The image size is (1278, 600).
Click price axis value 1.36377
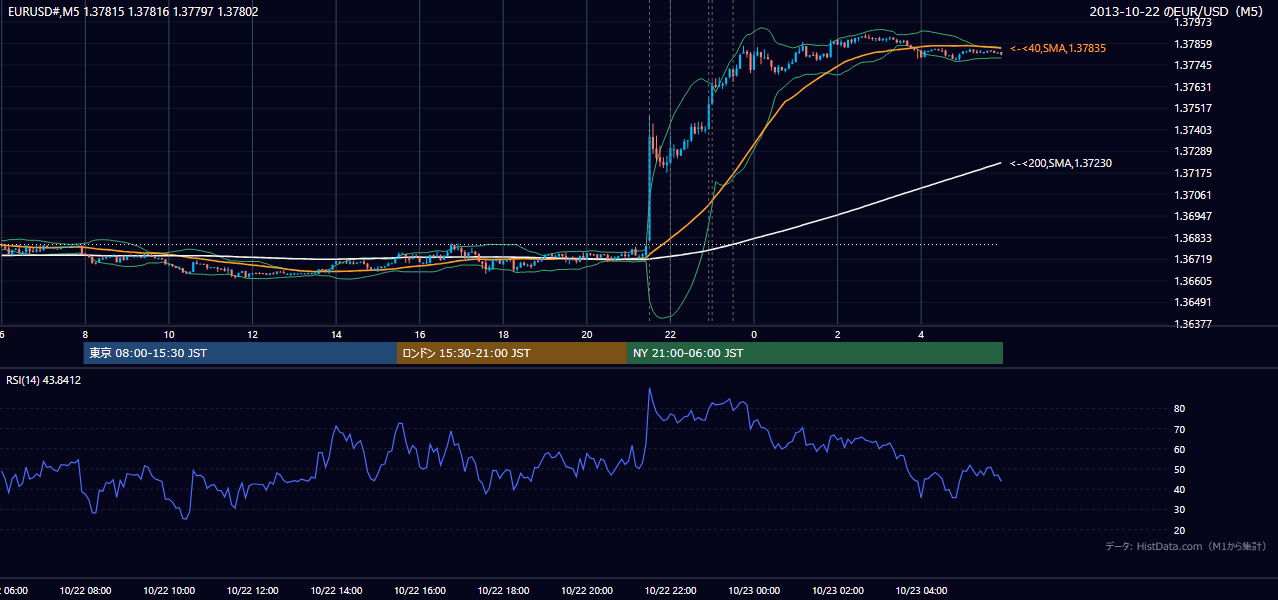click(x=1192, y=324)
